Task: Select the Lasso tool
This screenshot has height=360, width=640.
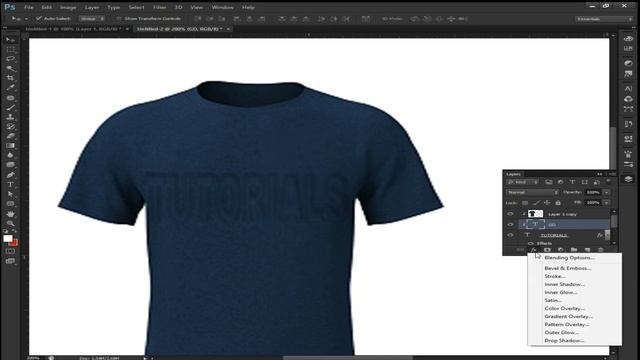Action: point(11,59)
